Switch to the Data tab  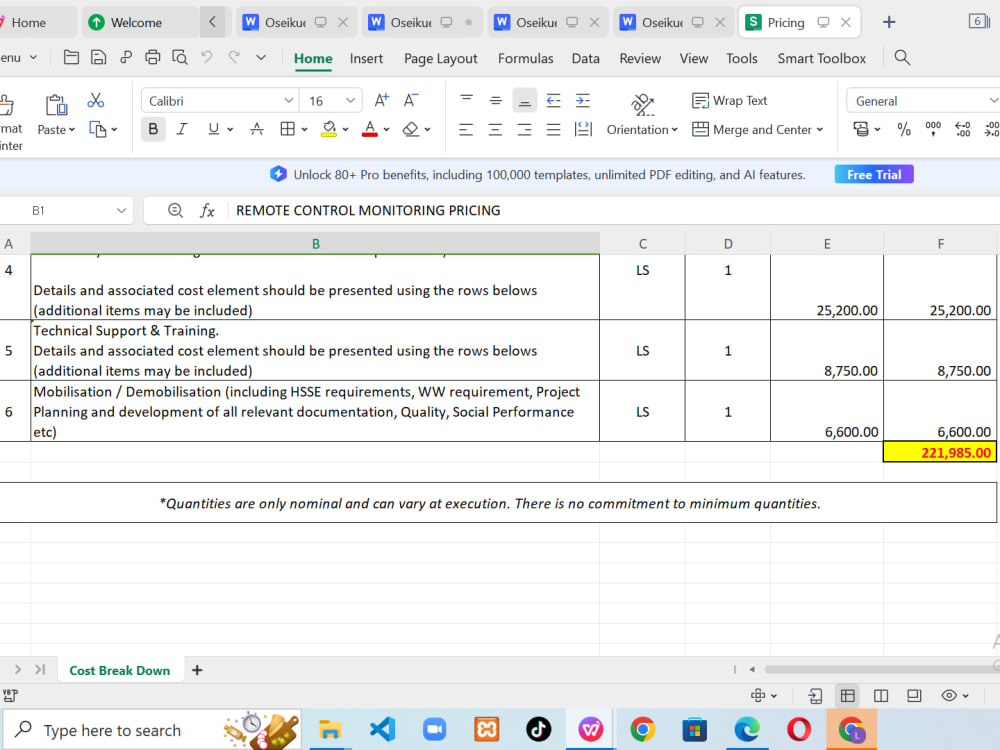pos(585,58)
